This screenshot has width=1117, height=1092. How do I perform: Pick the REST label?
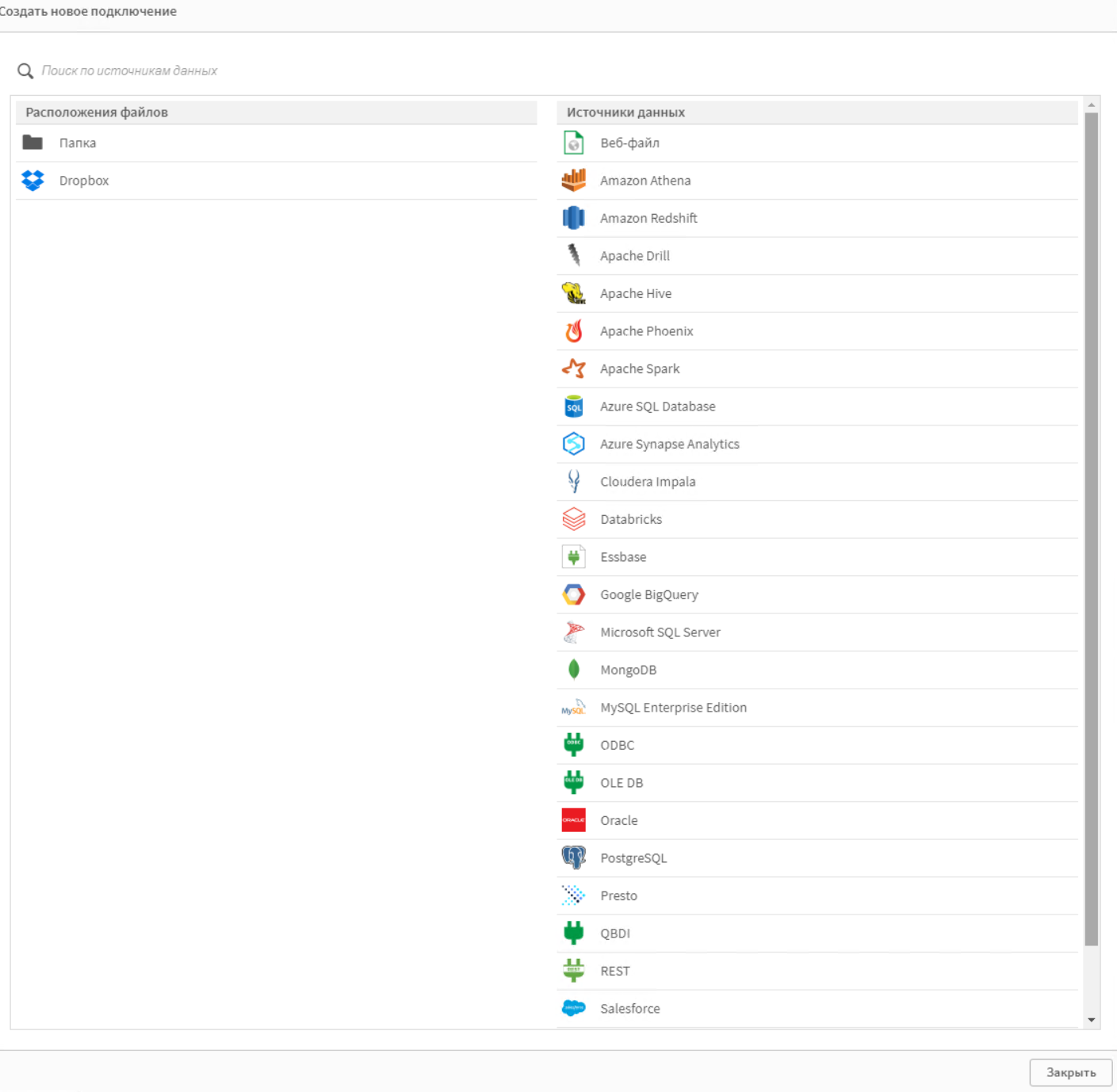pos(615,971)
